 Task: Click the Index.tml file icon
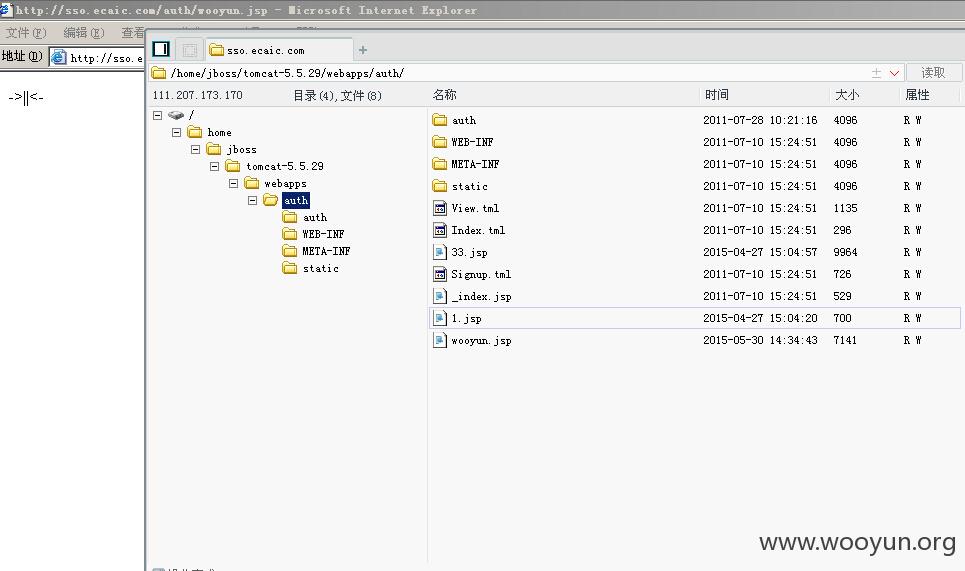click(x=439, y=230)
